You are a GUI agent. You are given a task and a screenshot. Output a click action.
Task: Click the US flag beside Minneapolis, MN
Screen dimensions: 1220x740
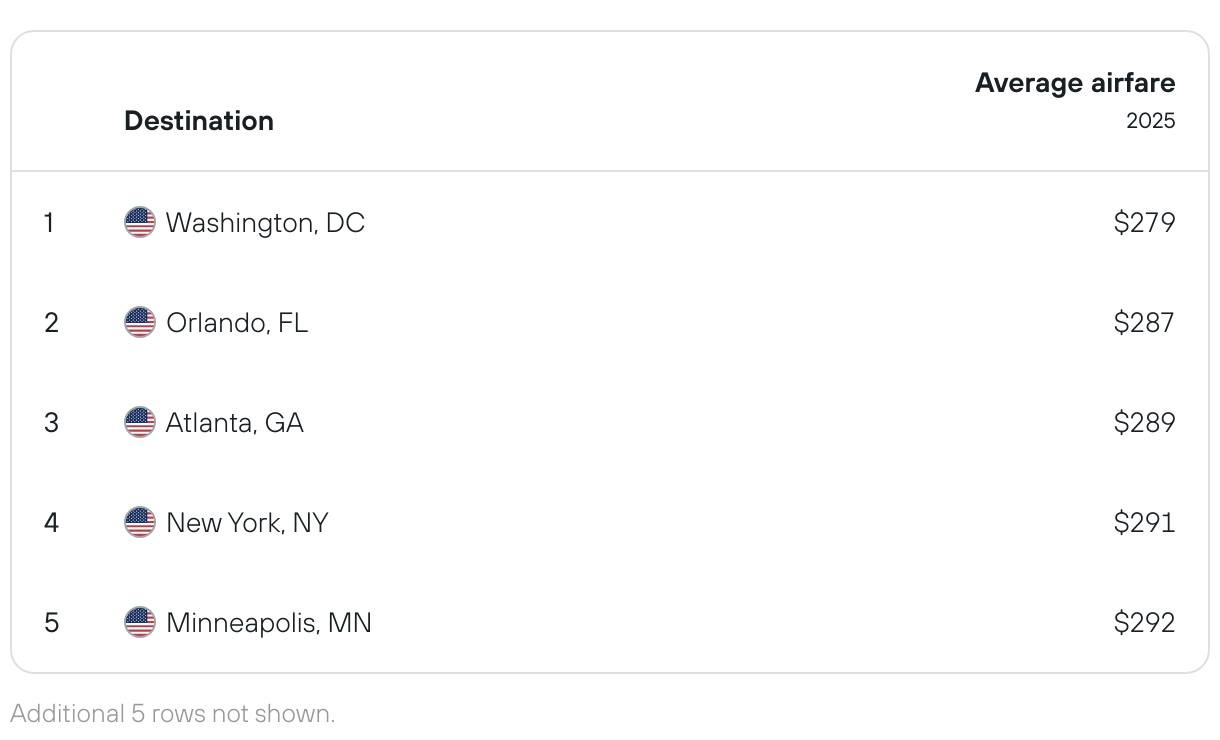[140, 622]
